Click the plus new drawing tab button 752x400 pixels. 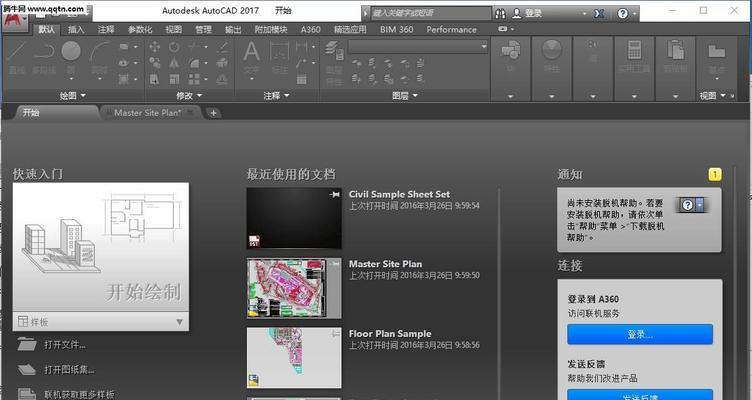click(213, 113)
